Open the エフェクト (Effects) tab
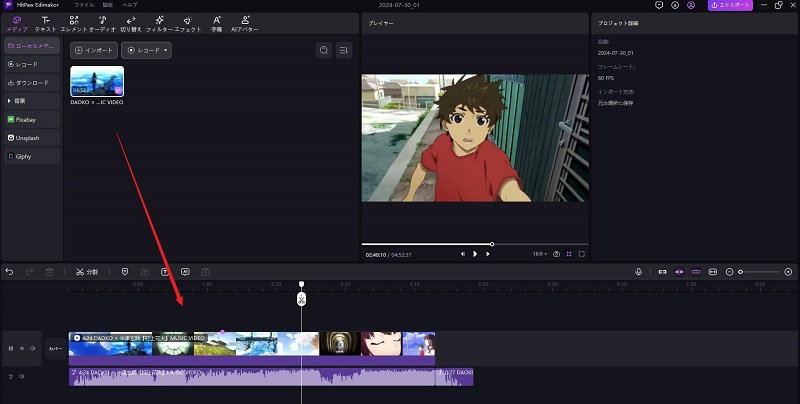 click(188, 23)
